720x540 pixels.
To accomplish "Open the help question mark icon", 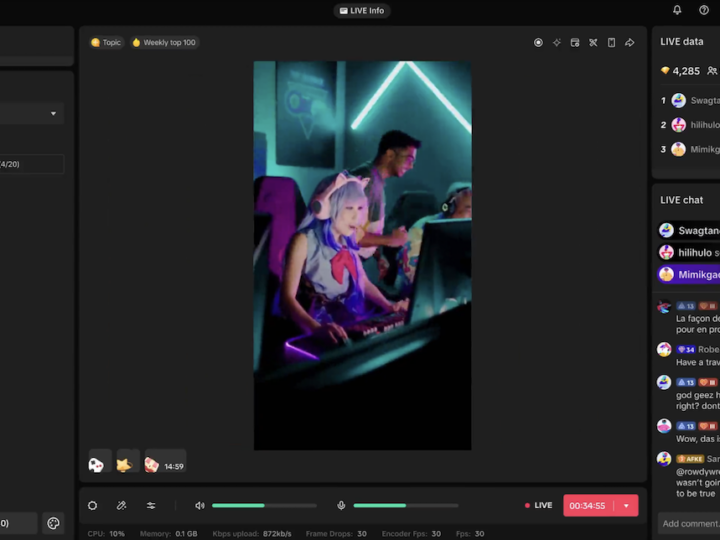I will (x=704, y=10).
